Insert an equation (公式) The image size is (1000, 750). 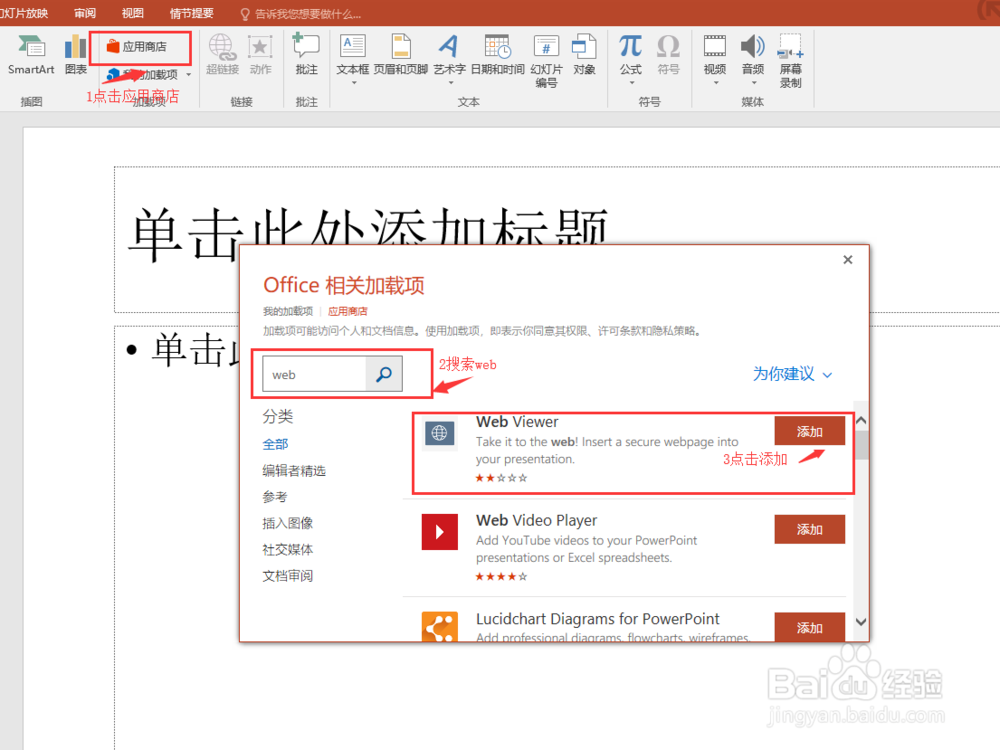[x=631, y=55]
